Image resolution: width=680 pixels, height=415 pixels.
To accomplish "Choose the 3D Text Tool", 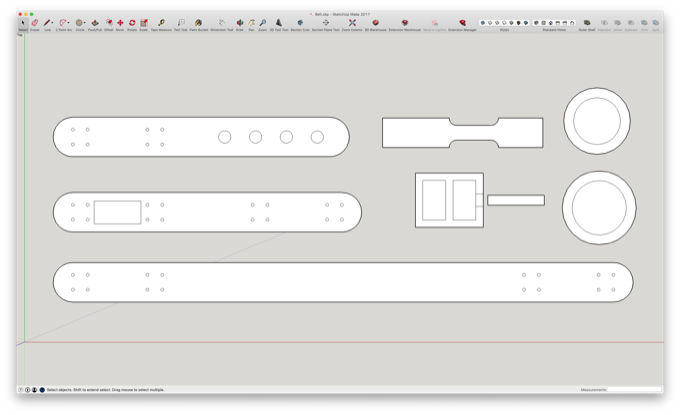I will [x=279, y=25].
